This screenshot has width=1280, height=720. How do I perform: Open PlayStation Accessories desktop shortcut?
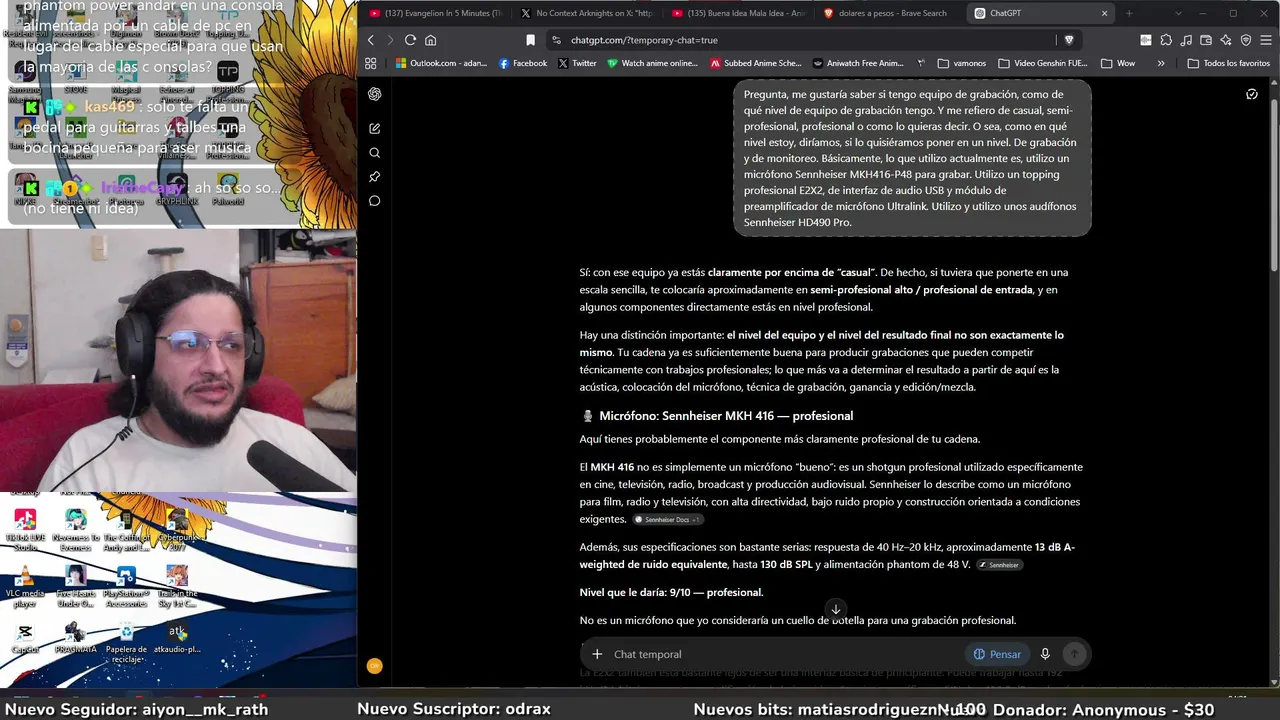point(126,586)
